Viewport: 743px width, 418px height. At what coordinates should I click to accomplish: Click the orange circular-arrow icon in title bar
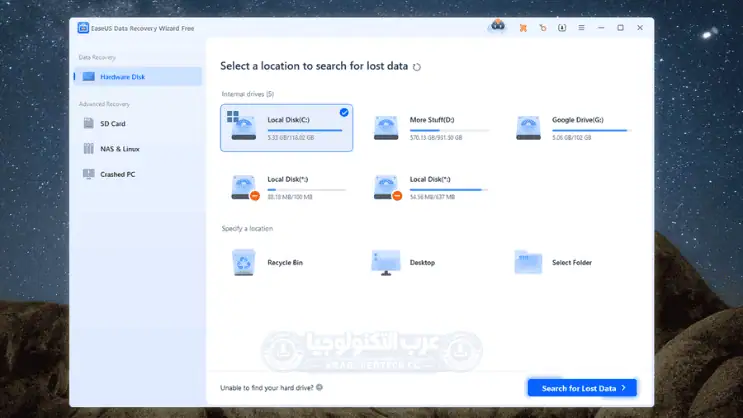coord(543,28)
